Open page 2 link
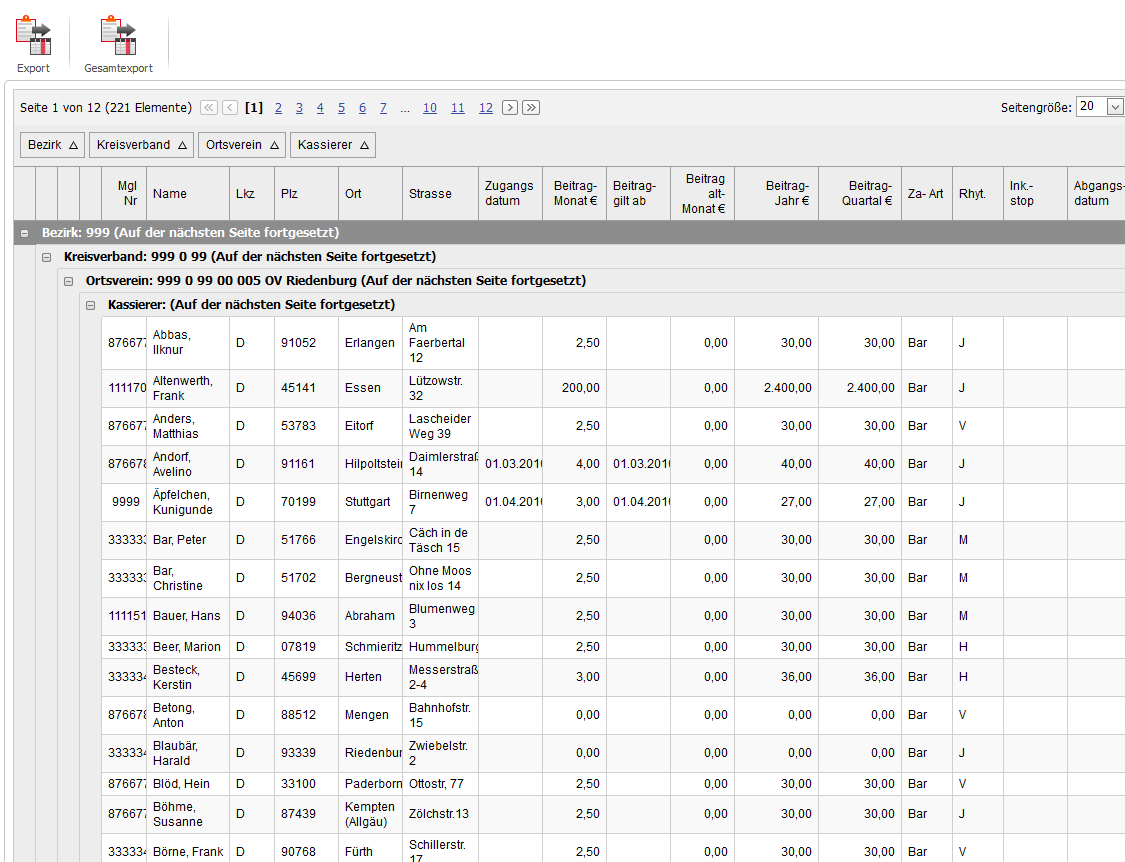1125x862 pixels. 278,108
